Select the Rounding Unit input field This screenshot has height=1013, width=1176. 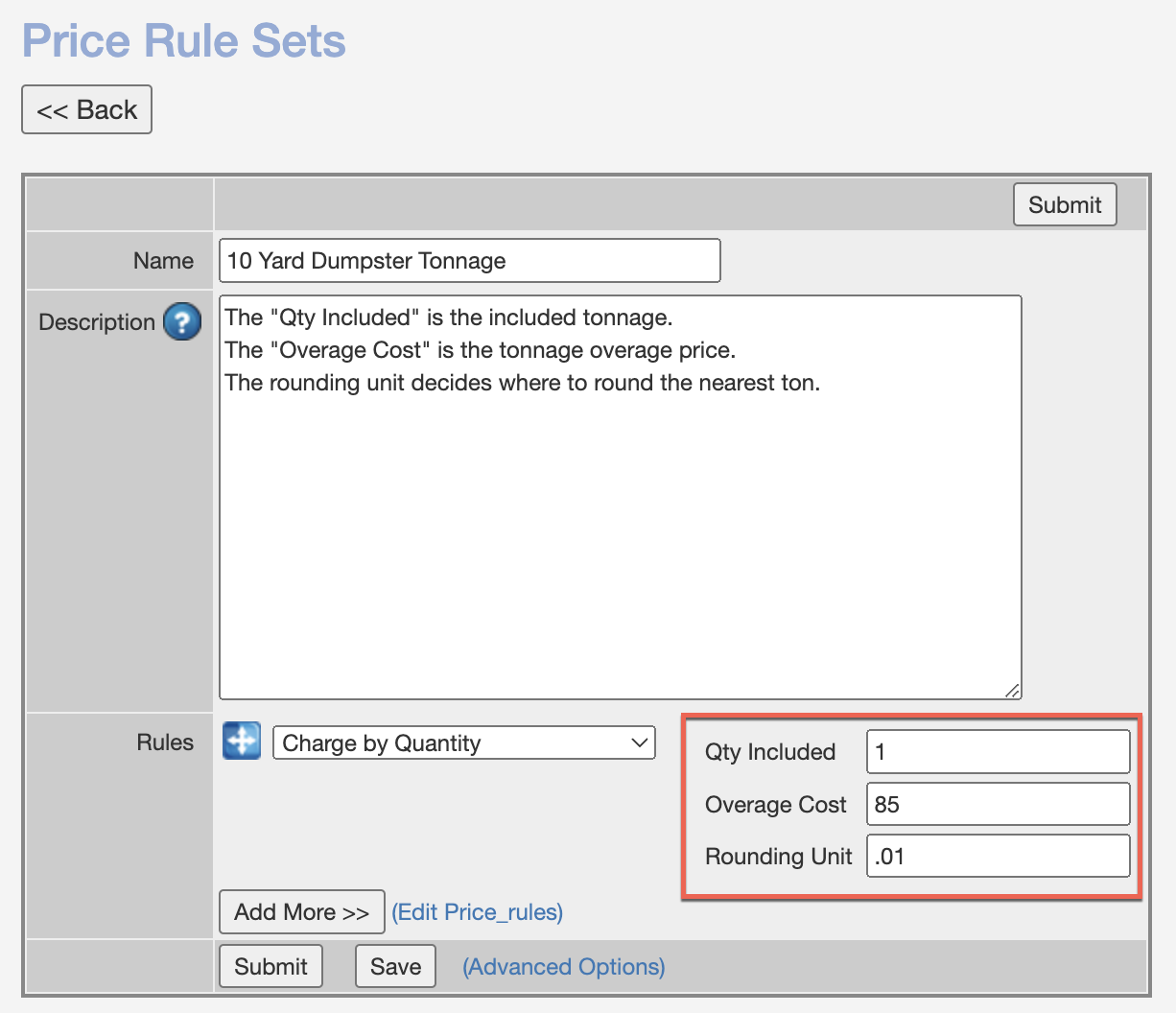tap(998, 856)
